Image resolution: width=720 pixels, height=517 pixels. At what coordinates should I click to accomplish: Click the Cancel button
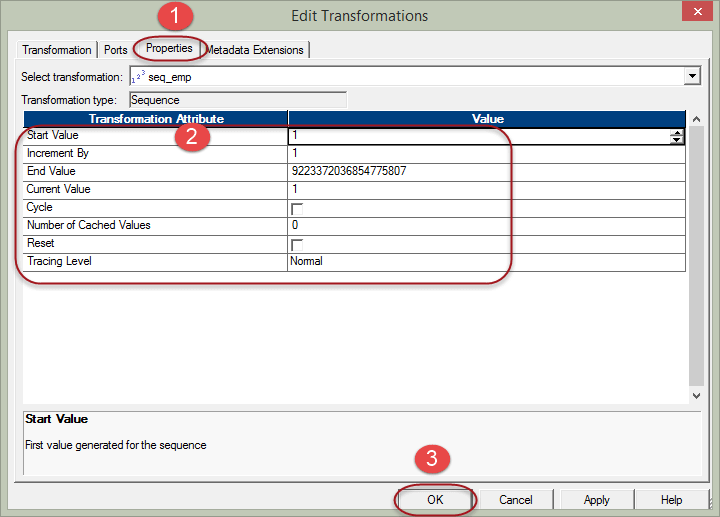pos(516,500)
